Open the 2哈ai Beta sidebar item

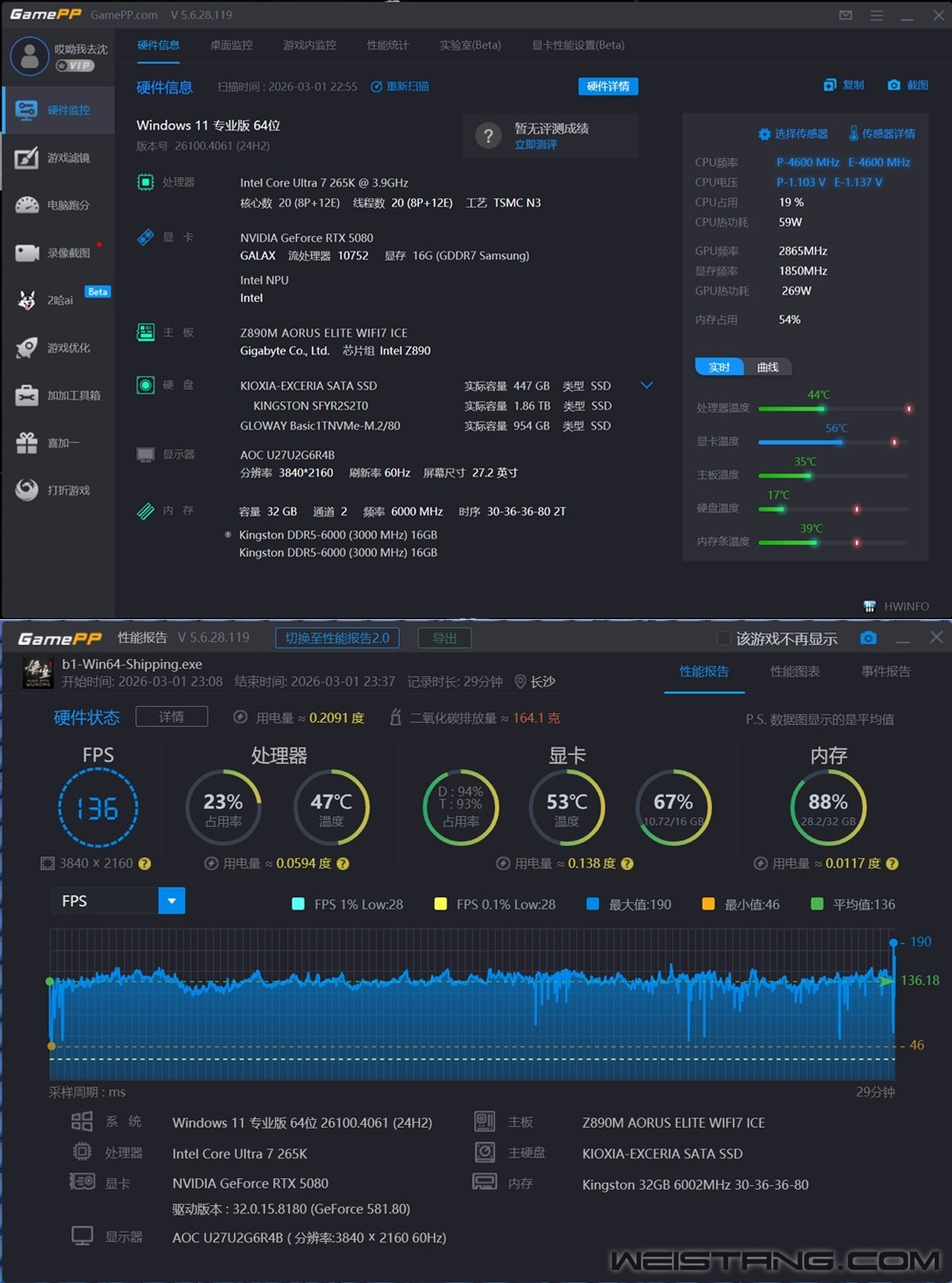57,300
